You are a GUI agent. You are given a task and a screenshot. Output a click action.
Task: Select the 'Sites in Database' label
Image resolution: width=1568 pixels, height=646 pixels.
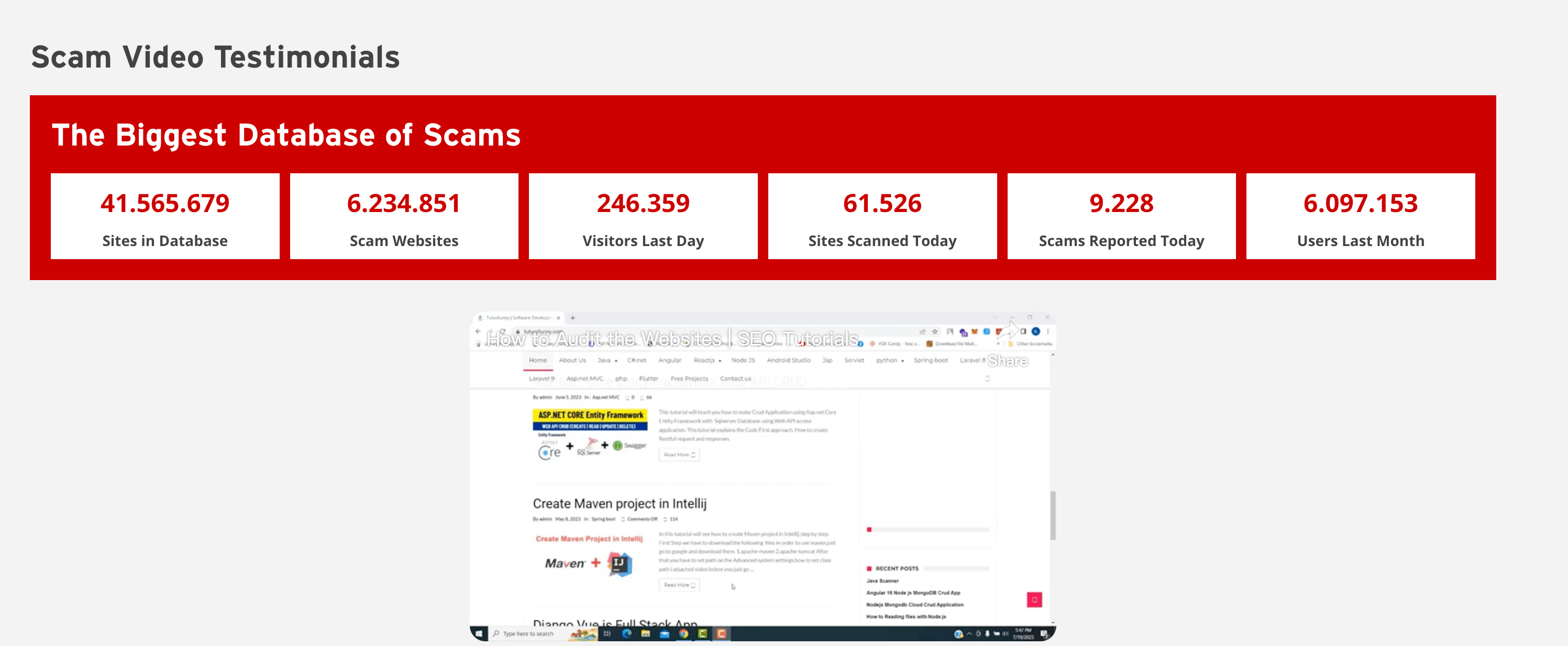pyautogui.click(x=165, y=241)
